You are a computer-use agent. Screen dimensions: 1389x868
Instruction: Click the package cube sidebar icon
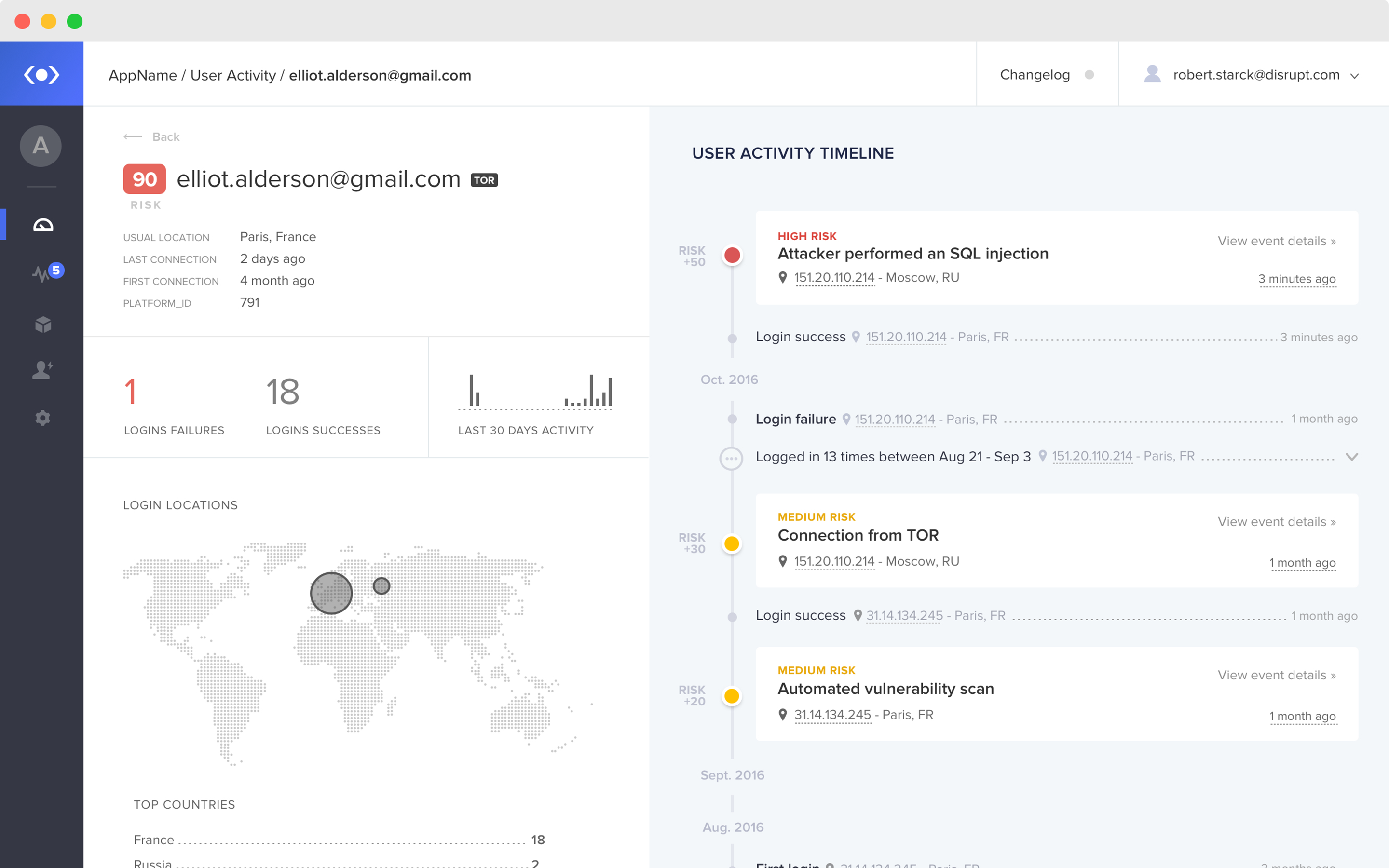43,325
